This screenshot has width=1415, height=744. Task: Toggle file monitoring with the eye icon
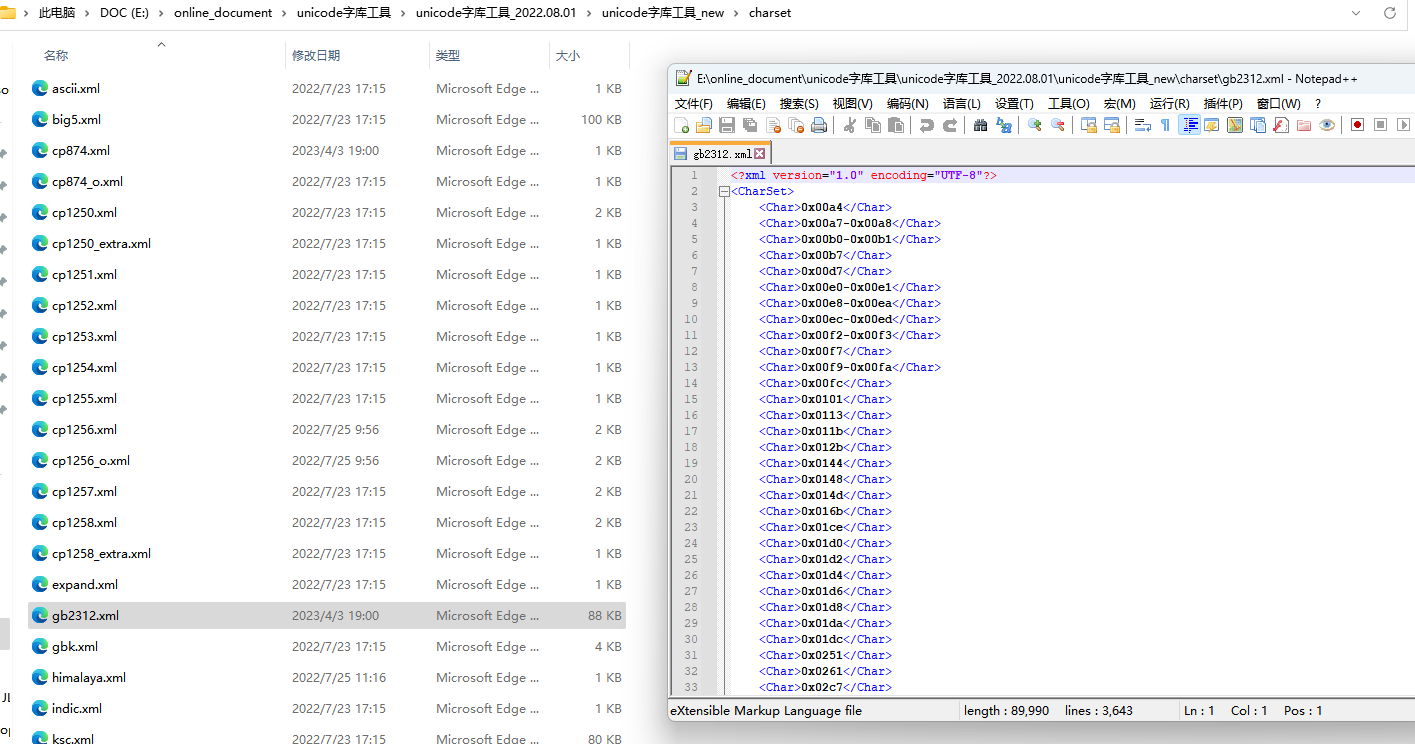point(1327,125)
